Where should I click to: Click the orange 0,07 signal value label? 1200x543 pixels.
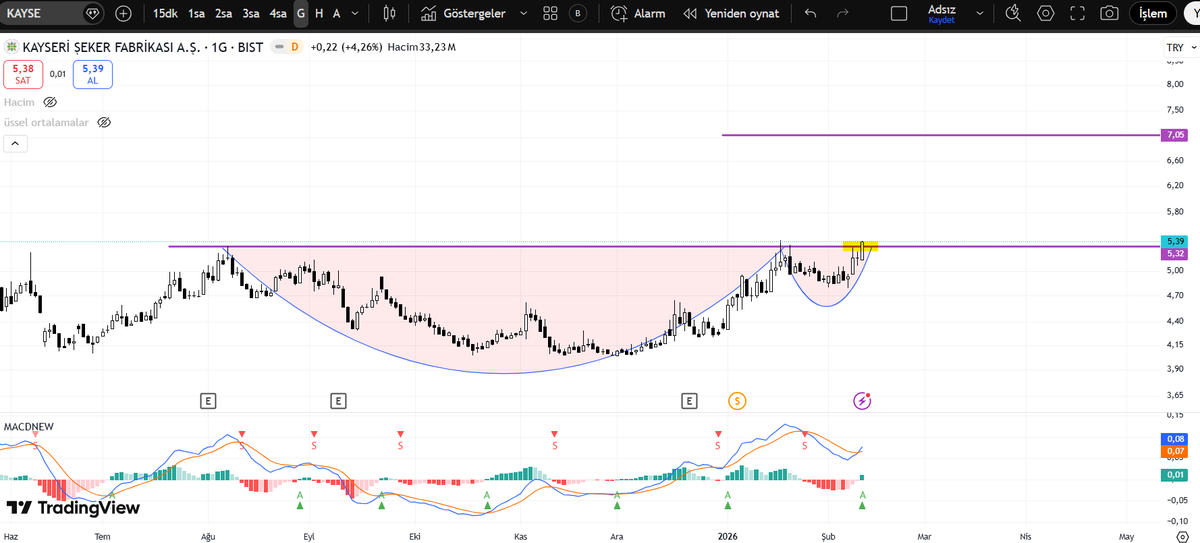(1174, 452)
